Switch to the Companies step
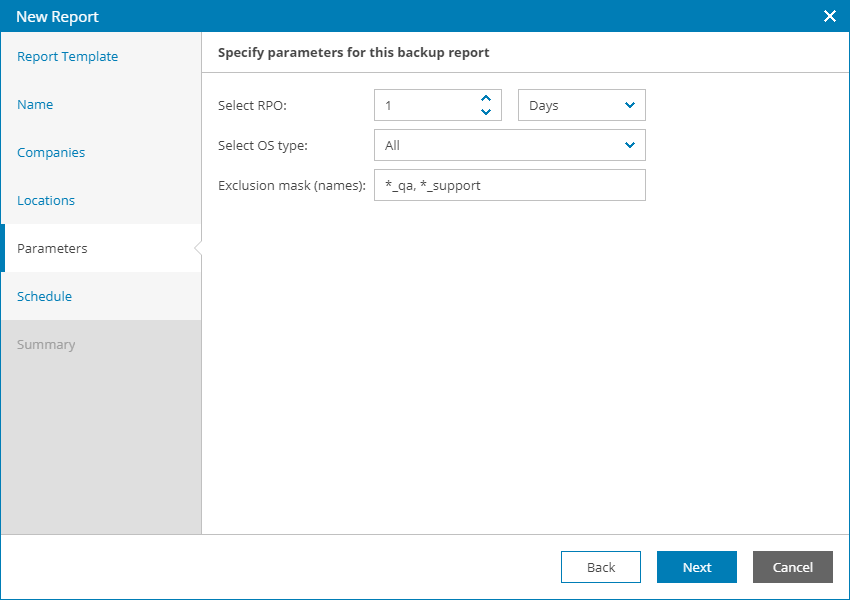Screen dimensions: 850x600 51,153
